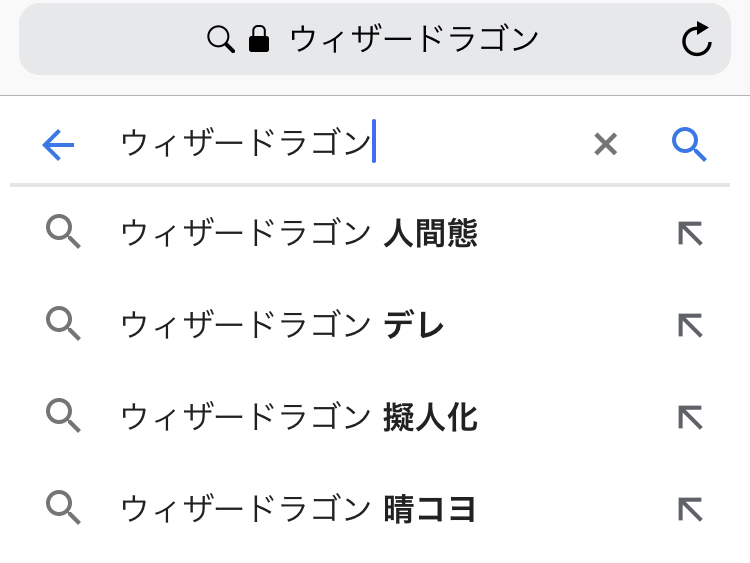Click into the ウィザードラゴン search input field
750x563 pixels.
click(340, 146)
